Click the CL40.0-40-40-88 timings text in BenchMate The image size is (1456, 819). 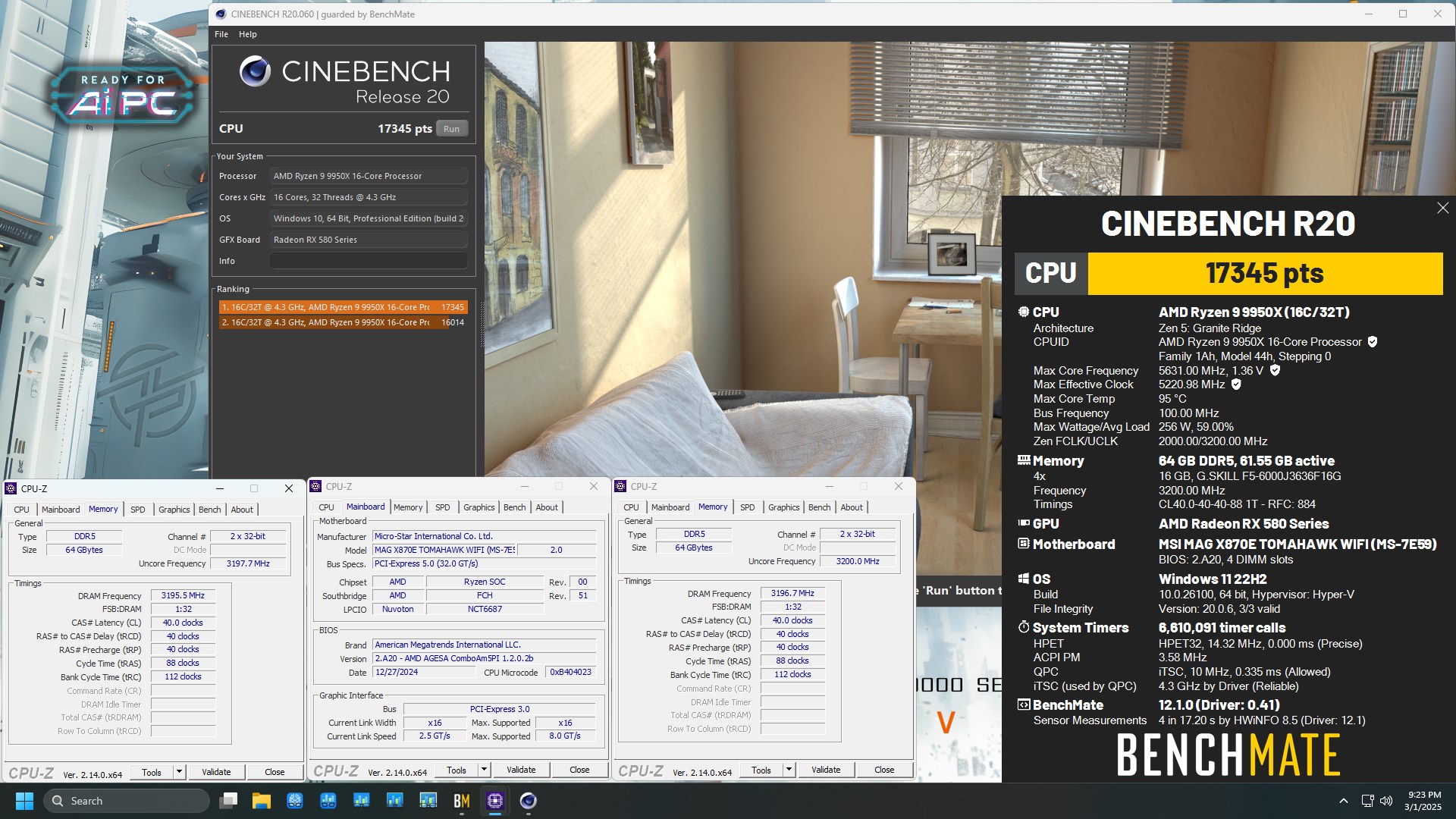pyautogui.click(x=1237, y=504)
